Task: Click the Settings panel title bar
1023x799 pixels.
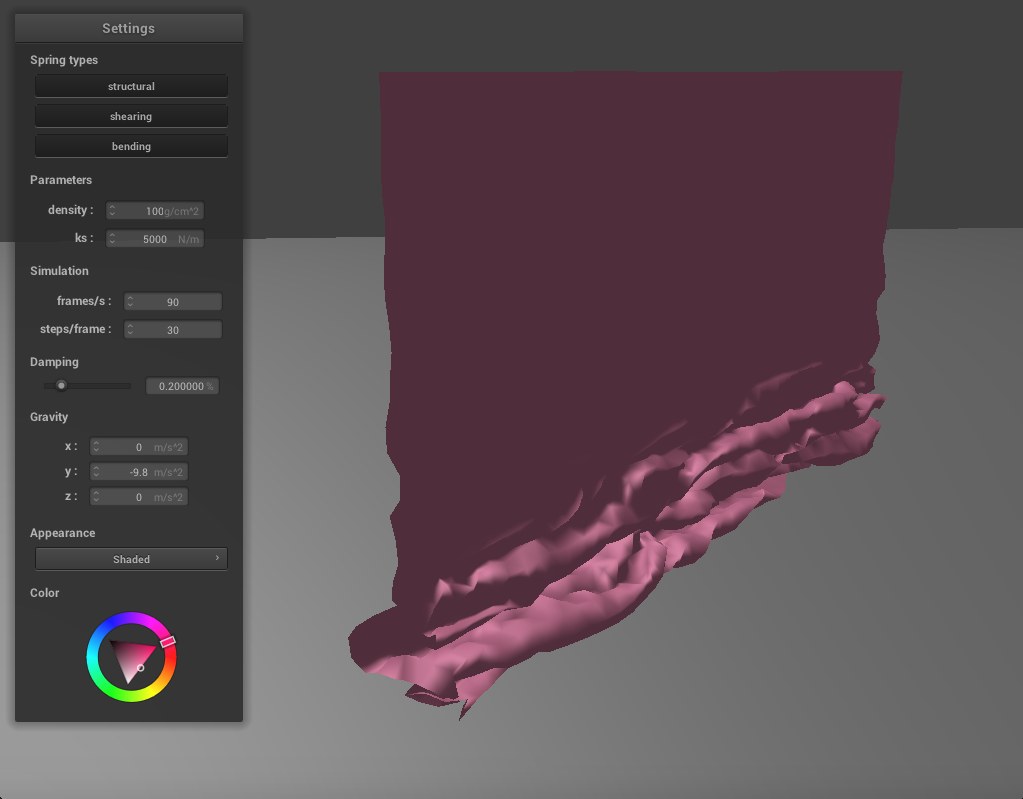Action: point(128,28)
